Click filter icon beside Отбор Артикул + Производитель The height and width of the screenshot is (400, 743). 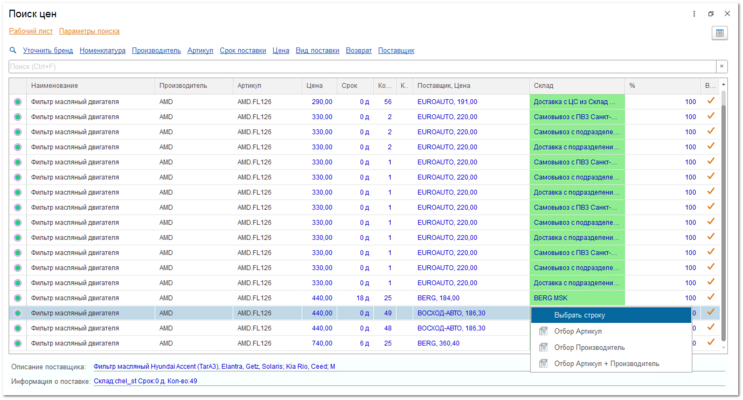click(543, 364)
